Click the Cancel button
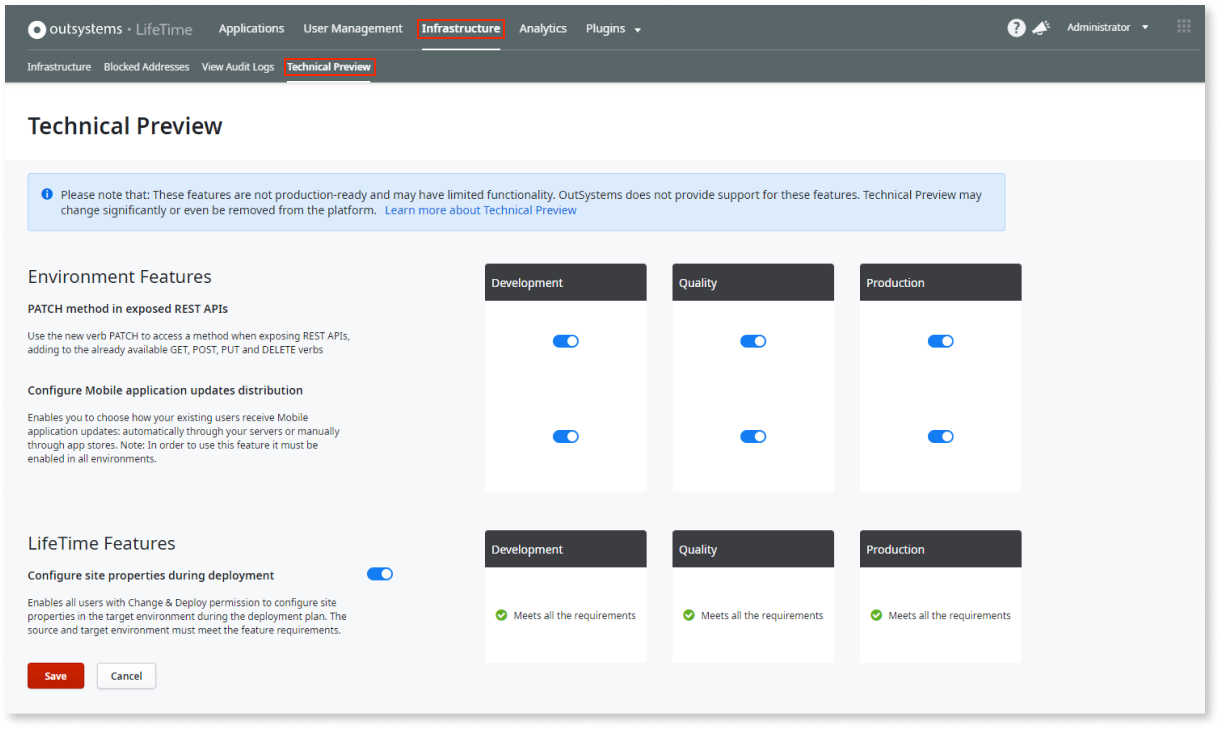This screenshot has height=729, width=1220. pos(126,675)
